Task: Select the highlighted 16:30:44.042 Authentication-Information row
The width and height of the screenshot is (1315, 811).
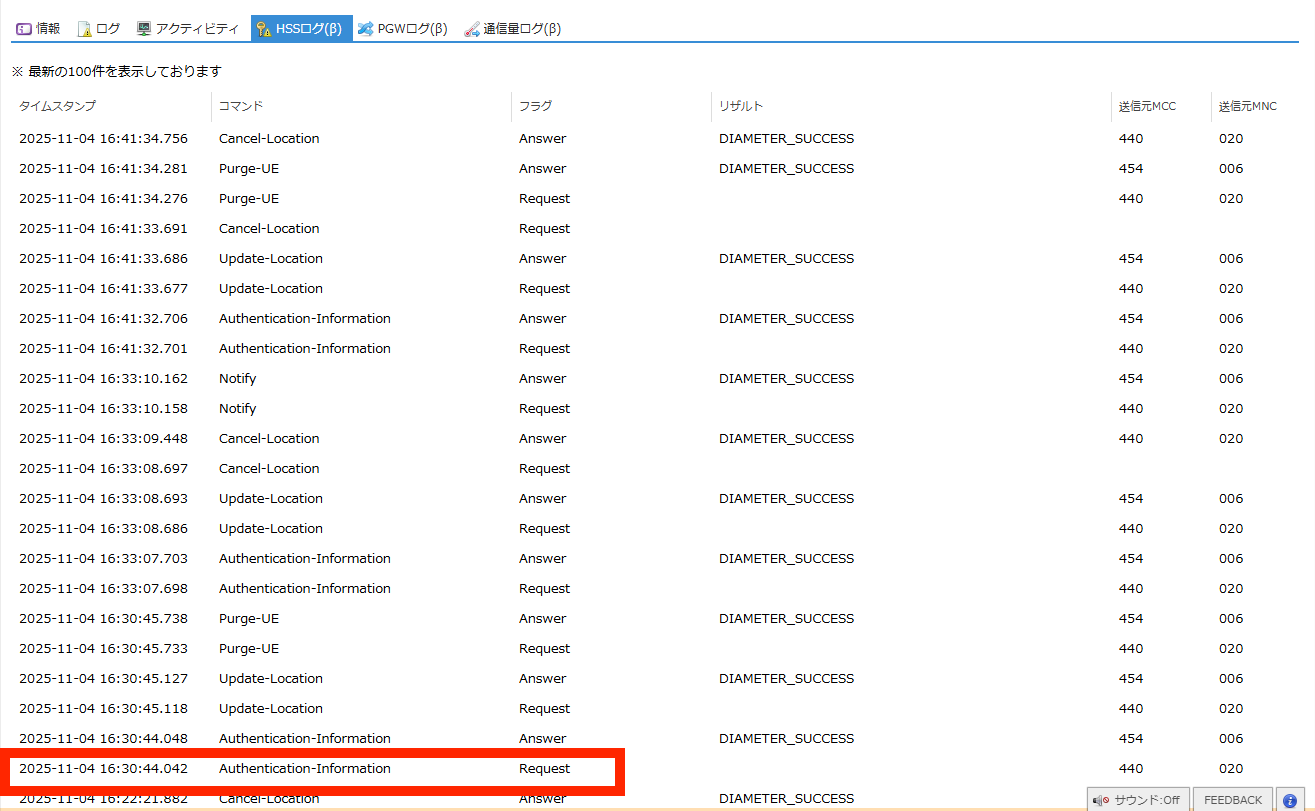Action: (305, 769)
